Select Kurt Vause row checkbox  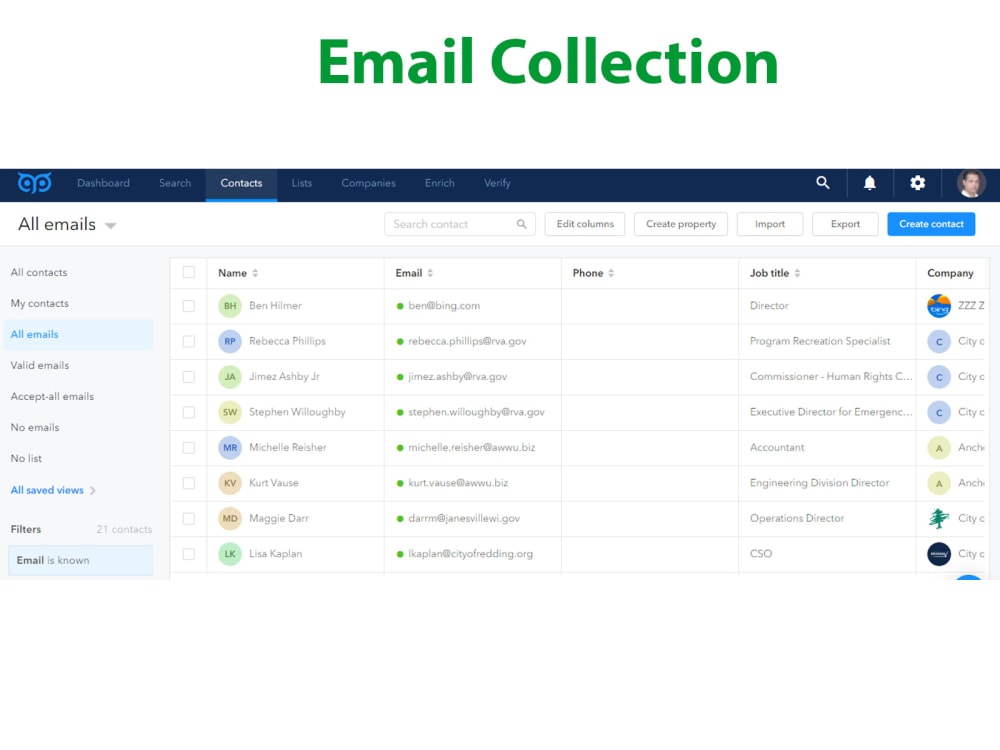coord(189,483)
